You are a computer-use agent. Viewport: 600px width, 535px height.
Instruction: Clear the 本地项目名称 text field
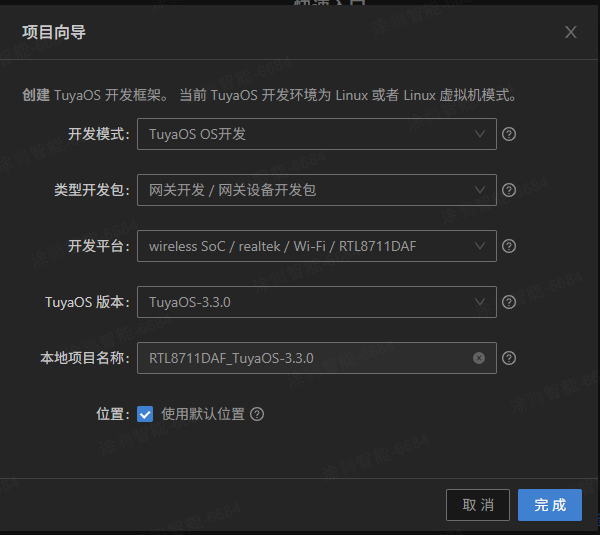479,358
